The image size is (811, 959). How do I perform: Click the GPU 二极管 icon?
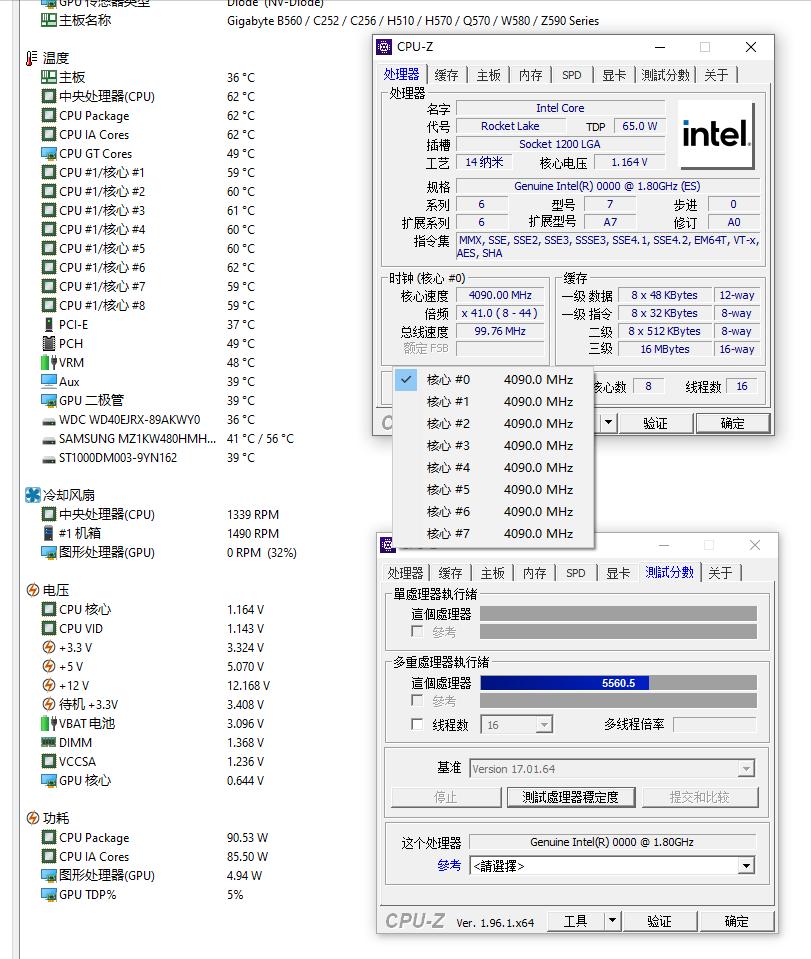pos(49,400)
